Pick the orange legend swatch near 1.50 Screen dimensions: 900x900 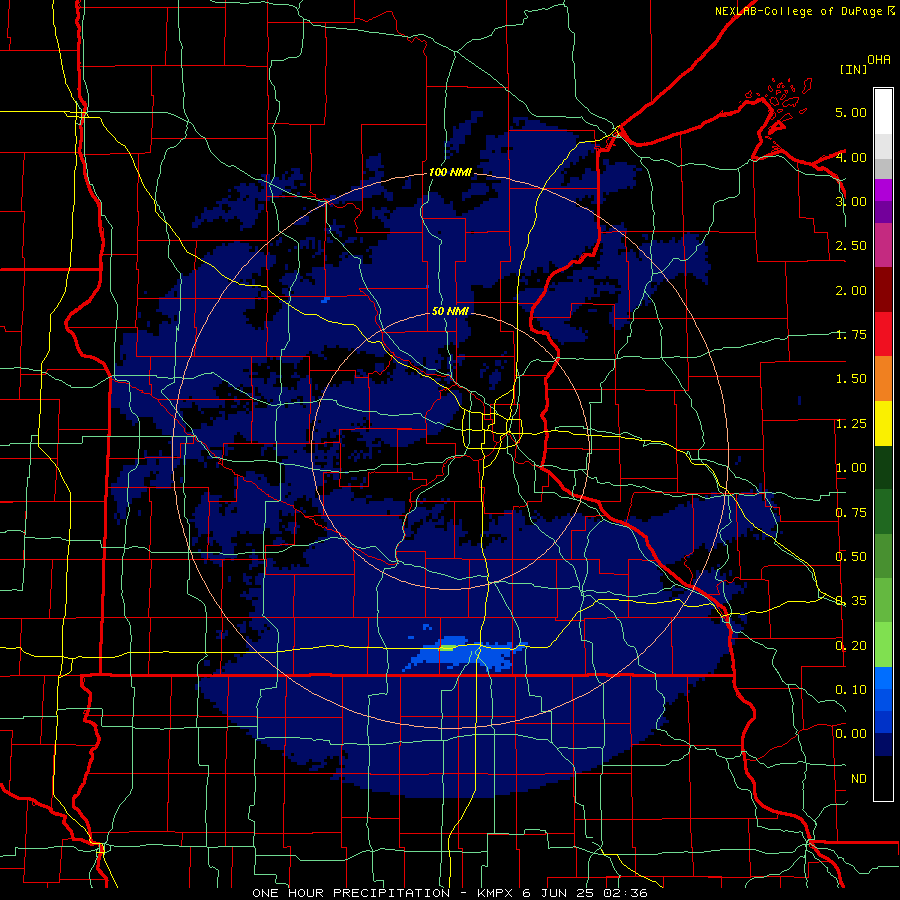coord(883,379)
